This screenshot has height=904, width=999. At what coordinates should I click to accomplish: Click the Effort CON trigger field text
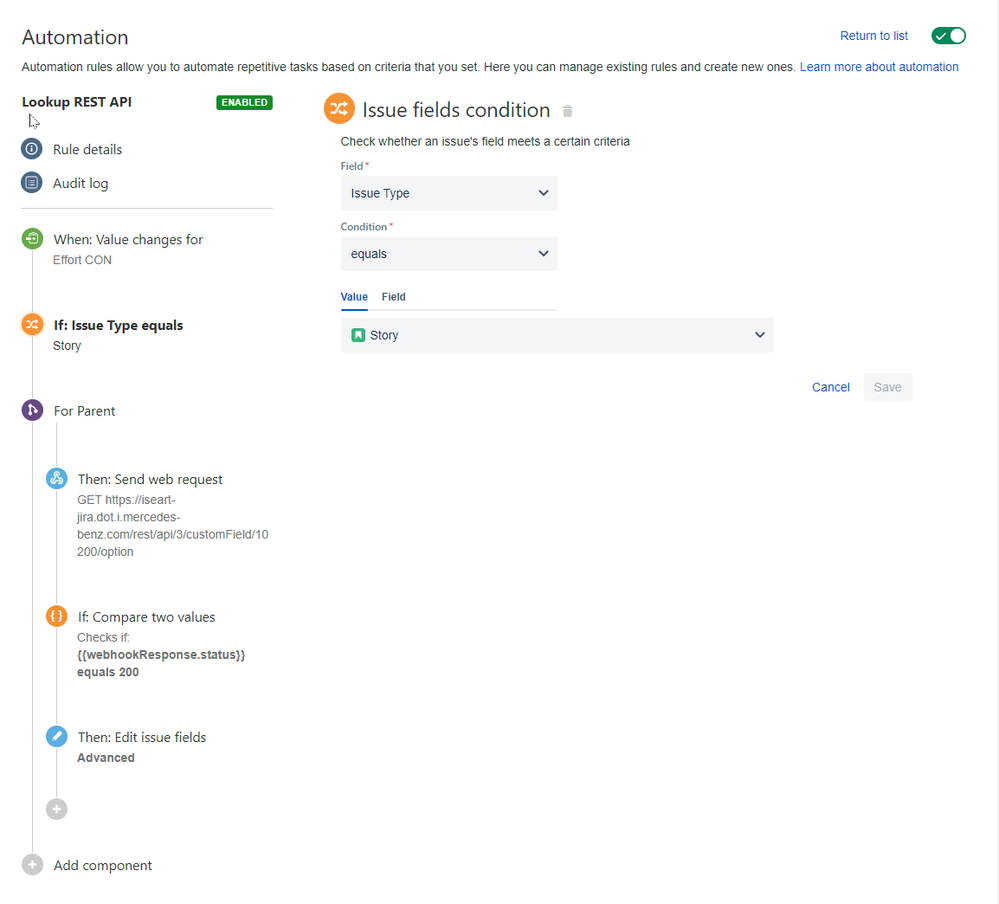[x=82, y=260]
